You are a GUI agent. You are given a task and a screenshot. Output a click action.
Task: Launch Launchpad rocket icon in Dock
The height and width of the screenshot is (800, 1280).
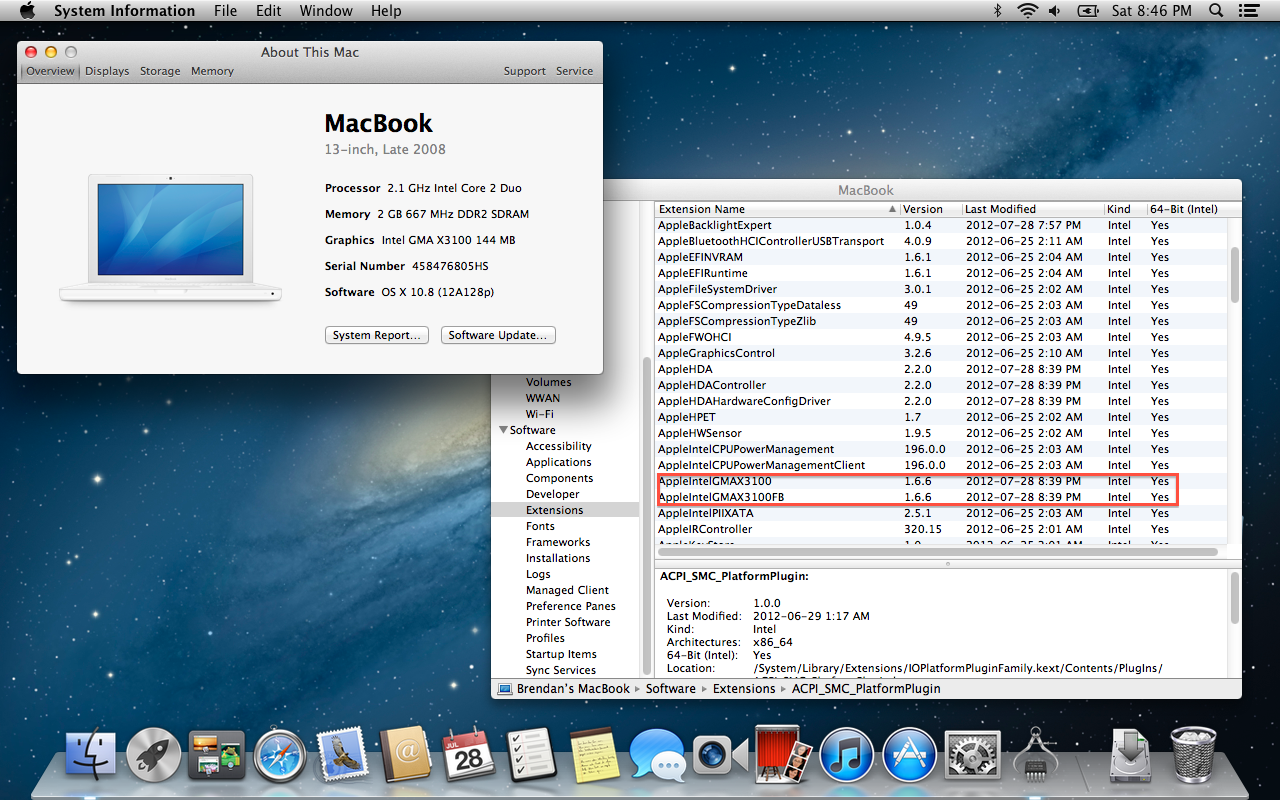(x=154, y=755)
